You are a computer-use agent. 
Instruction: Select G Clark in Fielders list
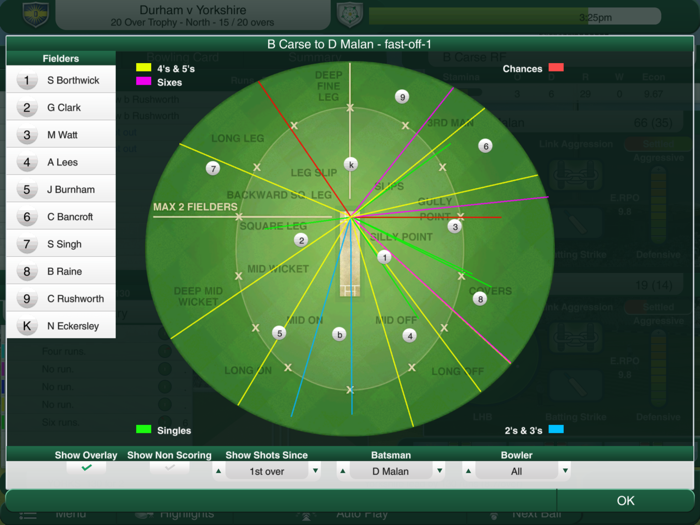(x=61, y=108)
